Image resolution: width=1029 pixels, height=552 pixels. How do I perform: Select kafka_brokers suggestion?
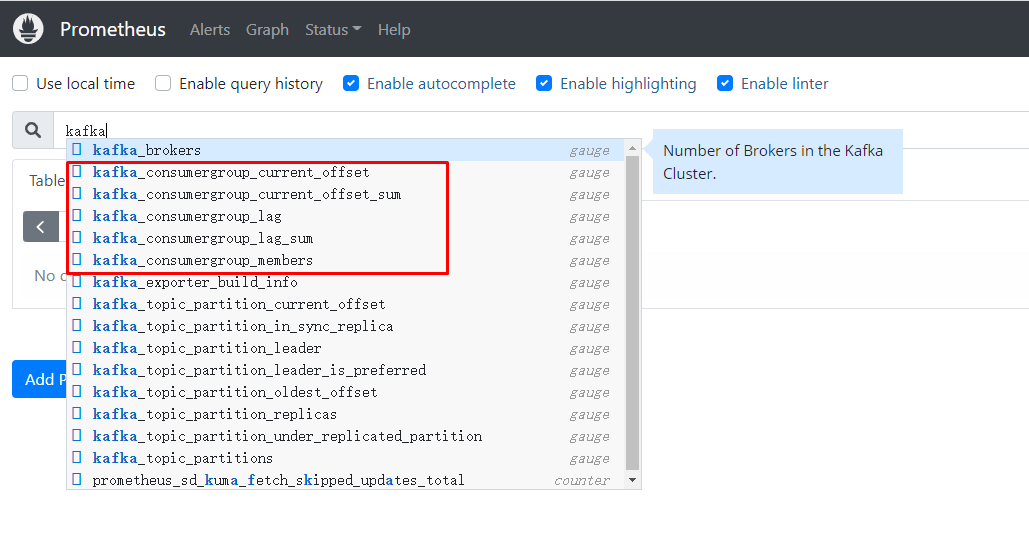(346, 150)
